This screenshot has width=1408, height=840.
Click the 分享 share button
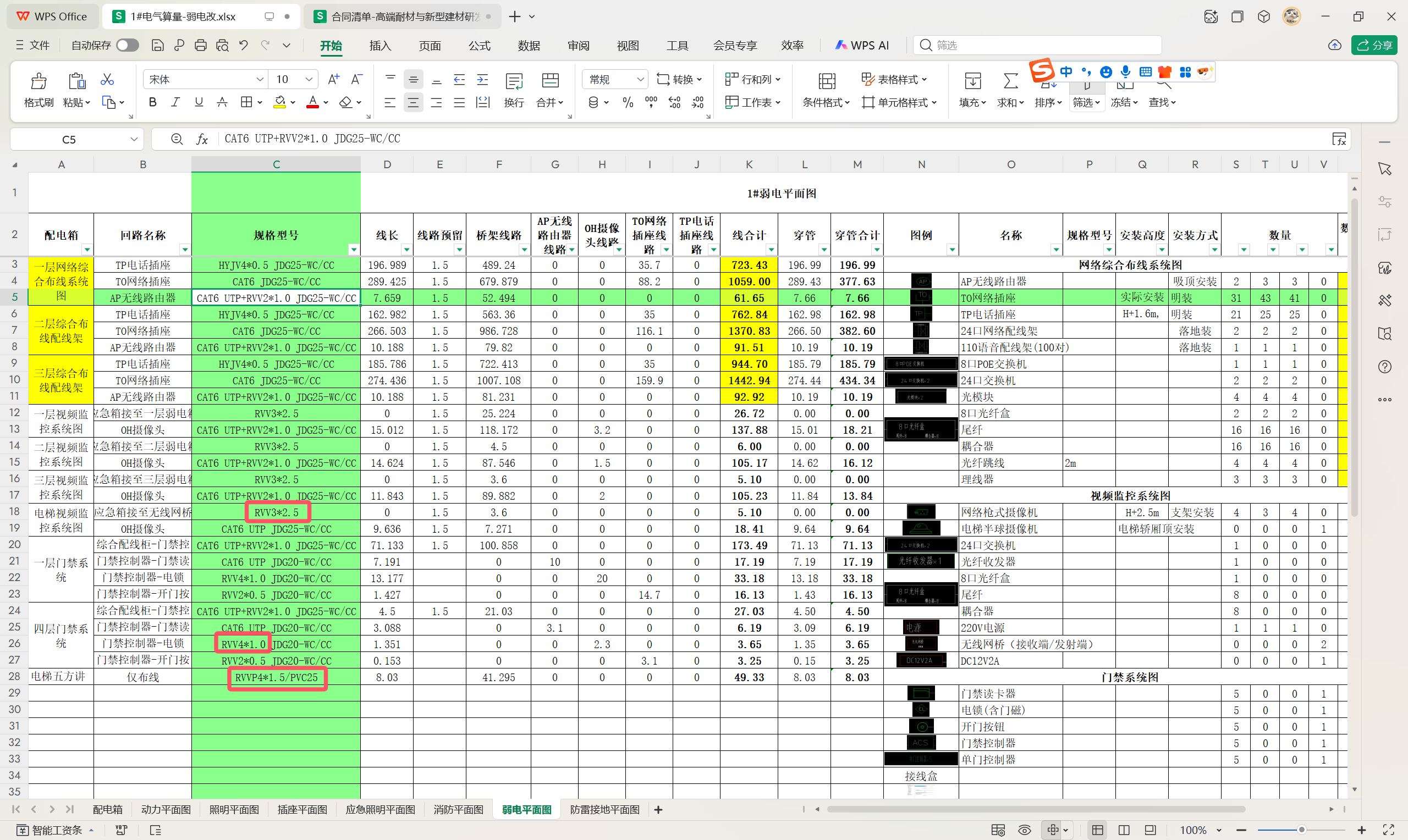1374,45
